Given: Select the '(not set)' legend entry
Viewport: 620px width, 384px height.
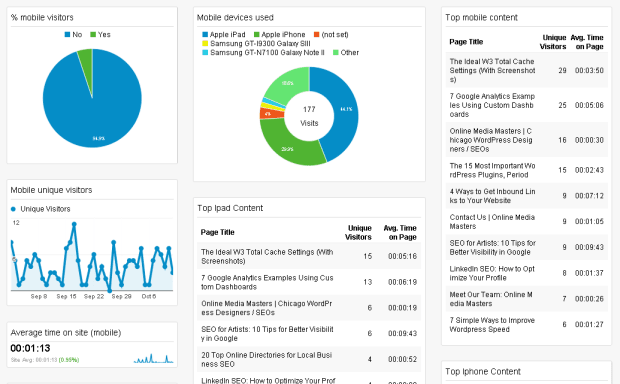Looking at the screenshot, I should pos(331,35).
